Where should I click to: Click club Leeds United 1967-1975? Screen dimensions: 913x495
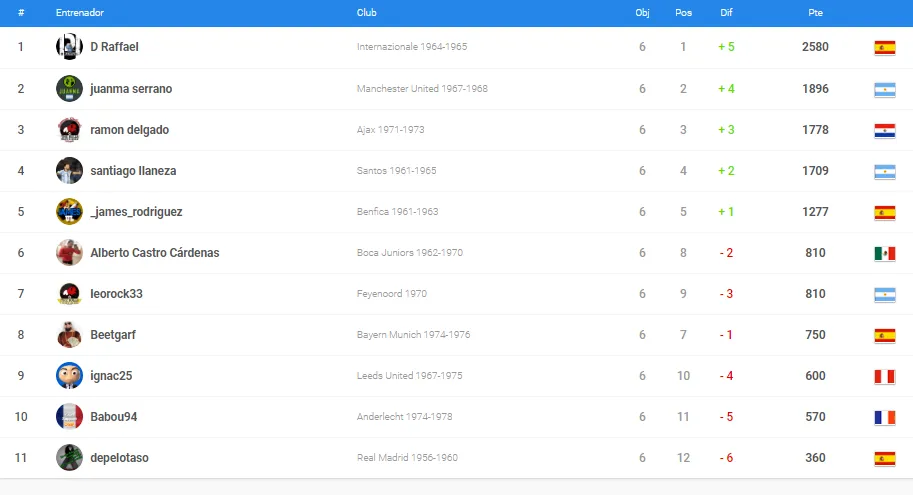coord(409,376)
